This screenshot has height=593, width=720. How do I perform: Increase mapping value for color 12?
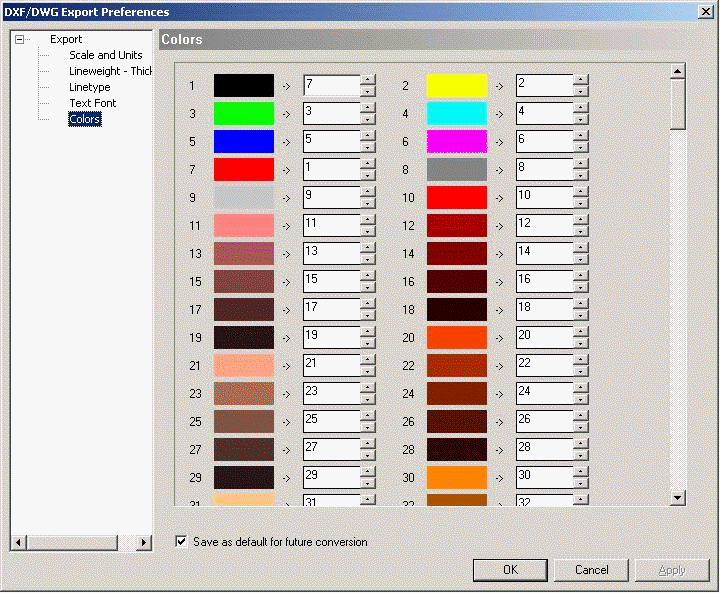click(x=580, y=220)
